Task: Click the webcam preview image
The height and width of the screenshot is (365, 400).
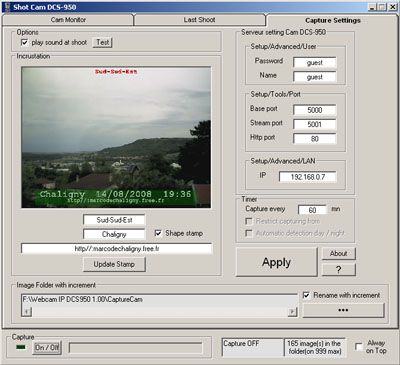Action: click(x=116, y=137)
